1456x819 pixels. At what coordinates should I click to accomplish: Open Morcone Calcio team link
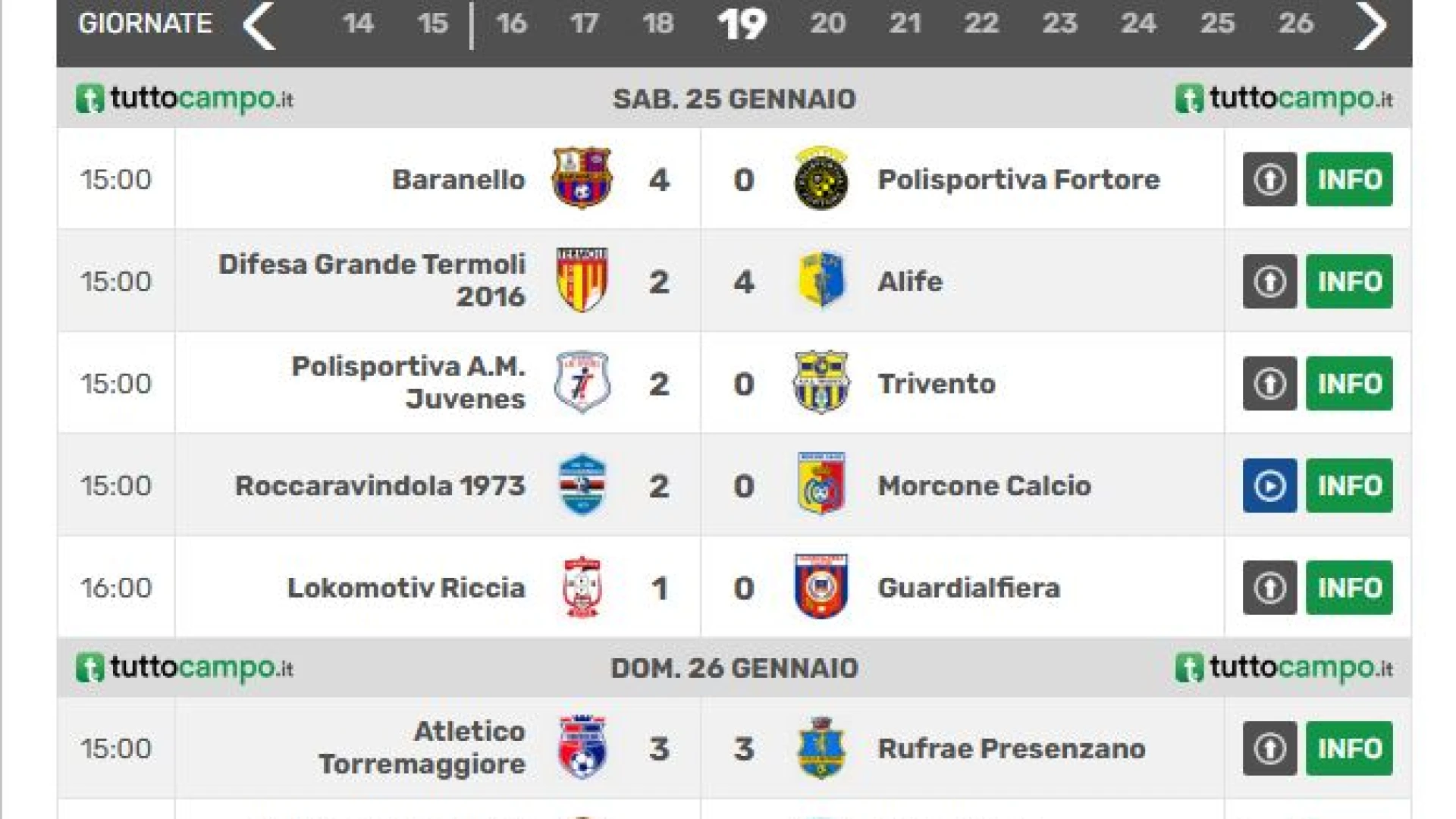(x=984, y=485)
